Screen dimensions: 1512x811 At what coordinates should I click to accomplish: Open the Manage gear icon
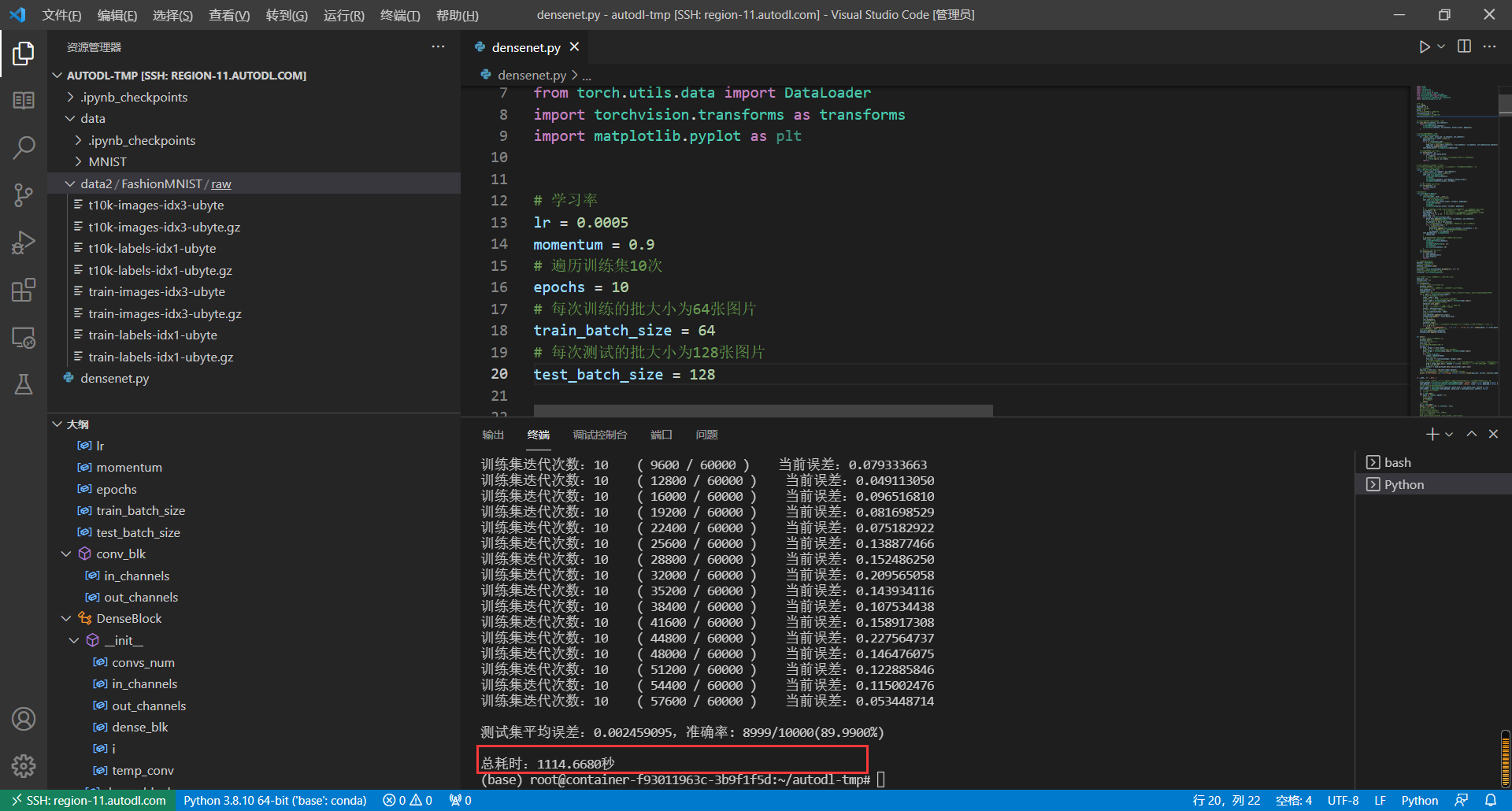tap(24, 765)
